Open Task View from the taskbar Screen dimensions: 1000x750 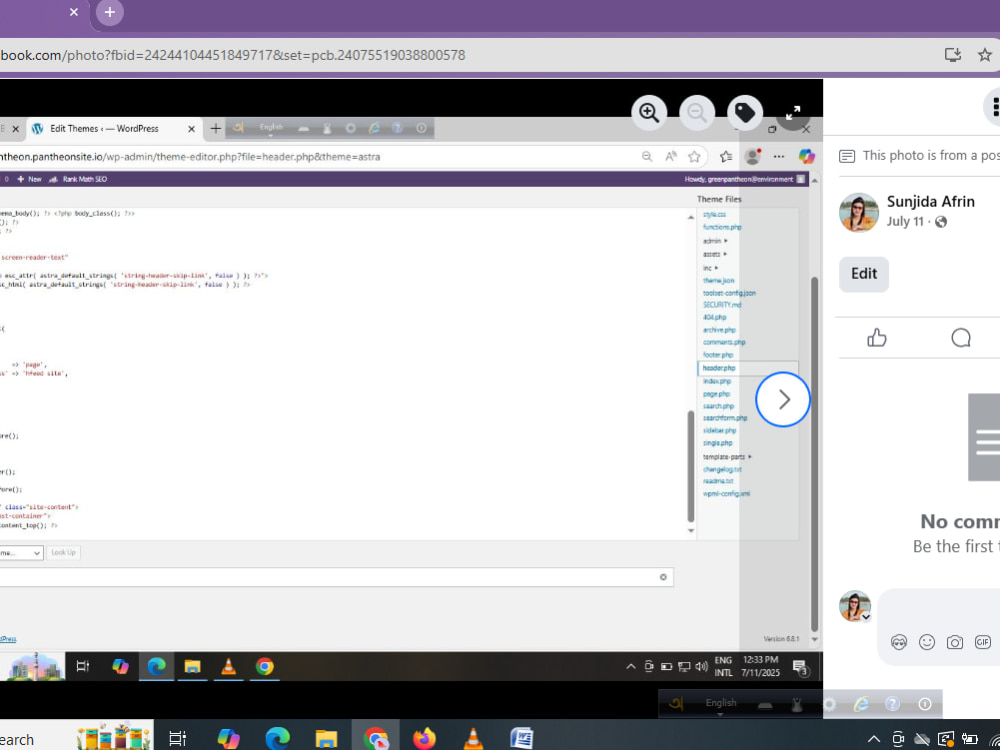tap(177, 739)
